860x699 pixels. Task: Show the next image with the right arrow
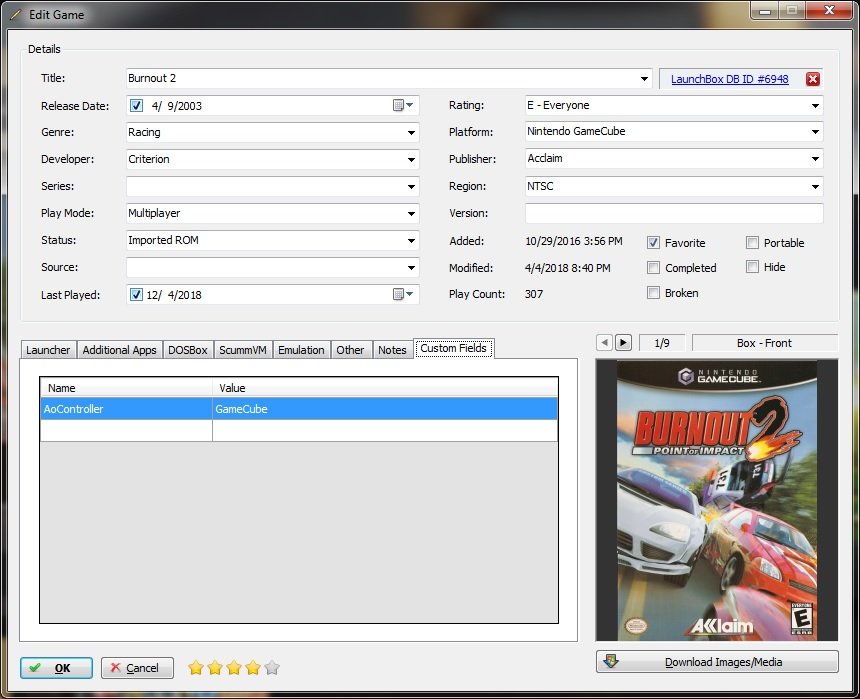tap(623, 343)
